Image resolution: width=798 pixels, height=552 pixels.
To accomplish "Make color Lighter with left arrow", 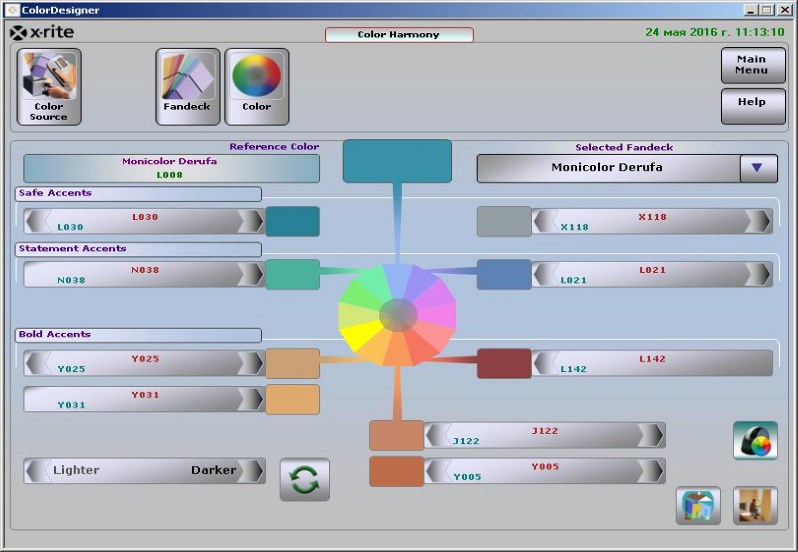I will pyautogui.click(x=37, y=470).
